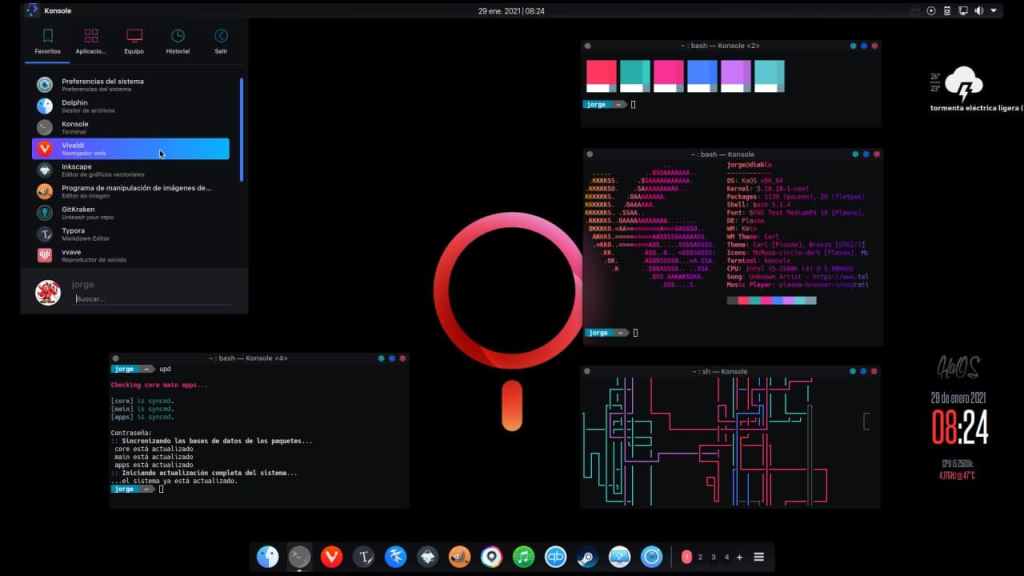The height and width of the screenshot is (576, 1024).
Task: Open Dolphin file manager in the dock
Action: (268, 557)
